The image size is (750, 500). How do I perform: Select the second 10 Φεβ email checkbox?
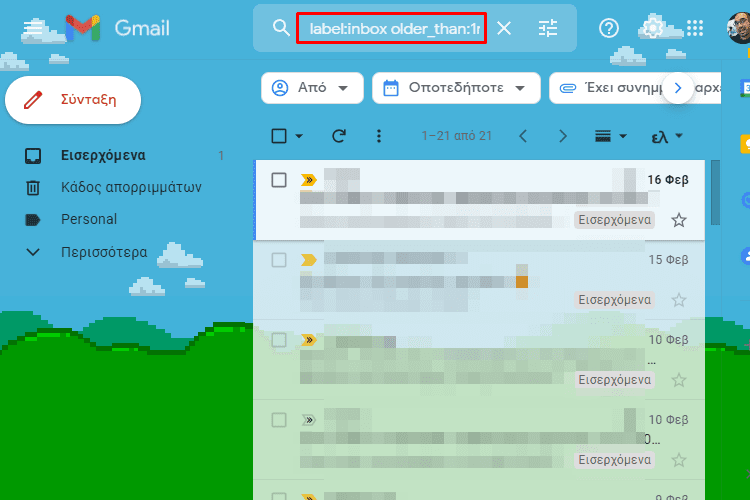point(279,420)
